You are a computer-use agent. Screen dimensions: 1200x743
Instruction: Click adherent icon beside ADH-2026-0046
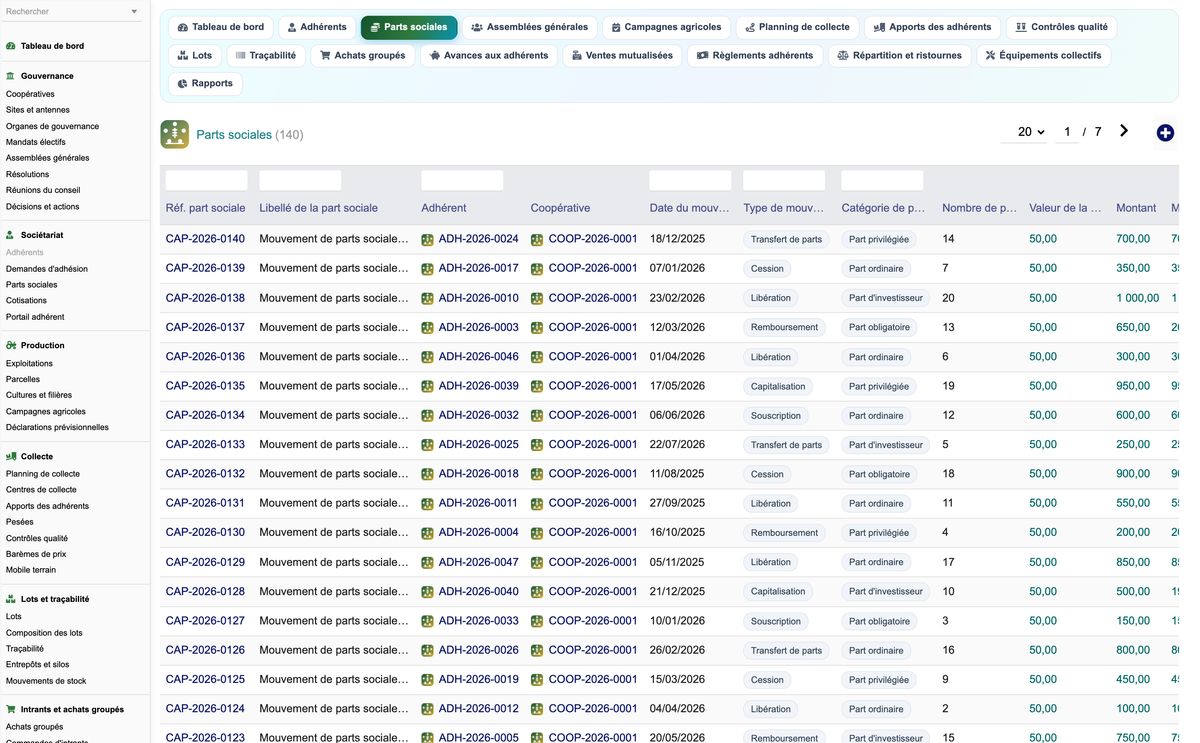[428, 357]
